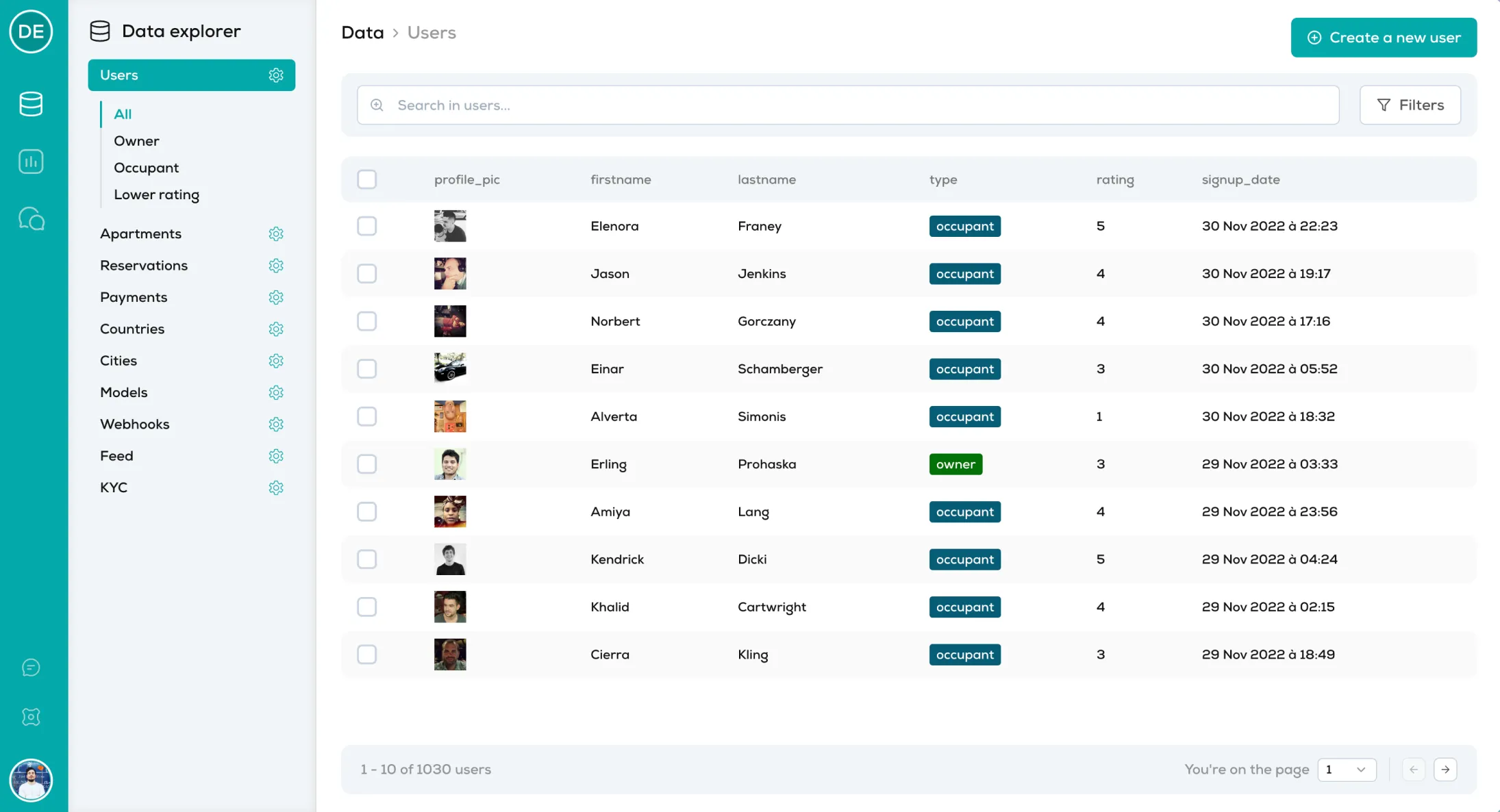The width and height of the screenshot is (1500, 812).
Task: Focus the Search in users field
Action: click(848, 105)
